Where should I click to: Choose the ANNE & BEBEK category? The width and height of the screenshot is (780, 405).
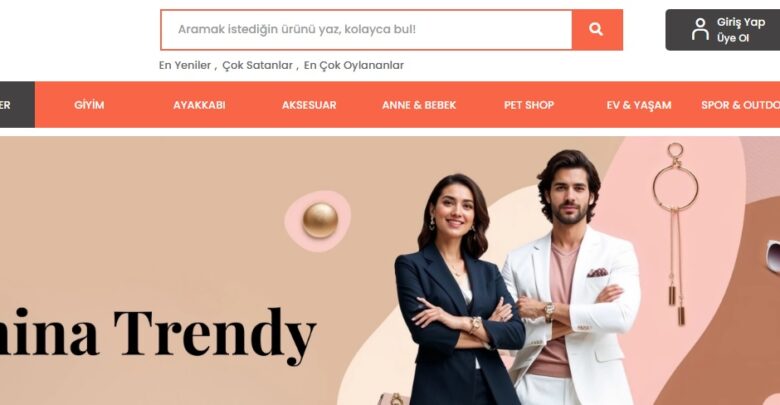(419, 105)
